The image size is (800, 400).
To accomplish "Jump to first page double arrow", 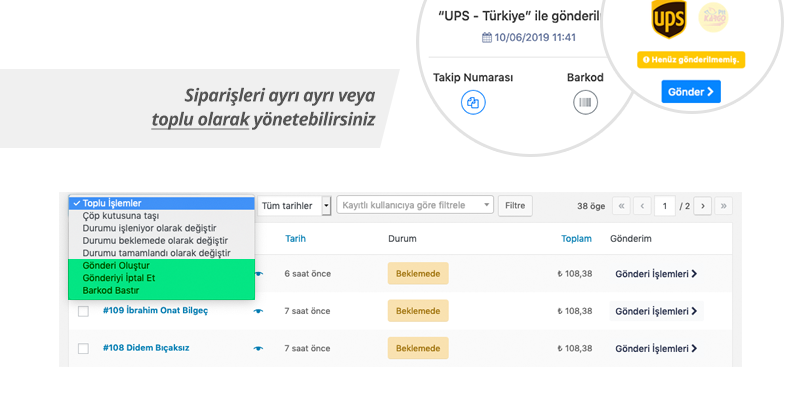I will (621, 206).
